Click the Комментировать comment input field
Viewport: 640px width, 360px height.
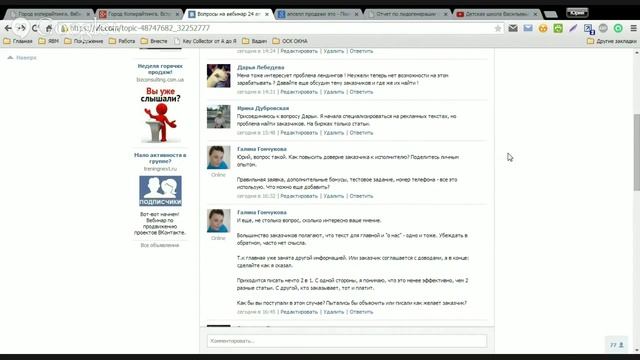pos(347,341)
